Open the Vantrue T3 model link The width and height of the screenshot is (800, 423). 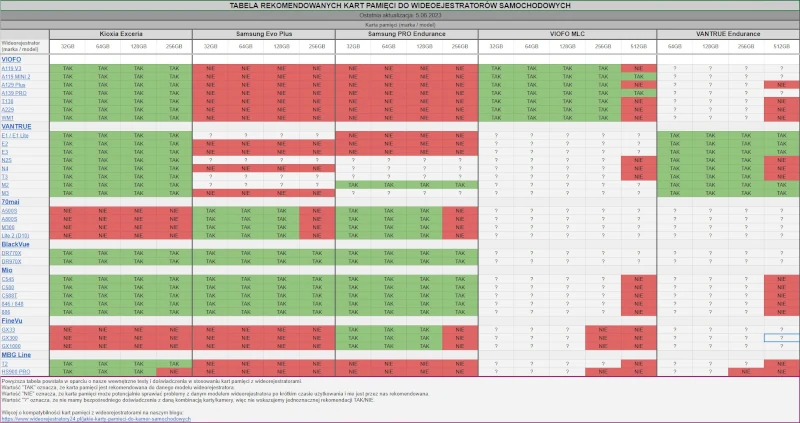(5, 177)
